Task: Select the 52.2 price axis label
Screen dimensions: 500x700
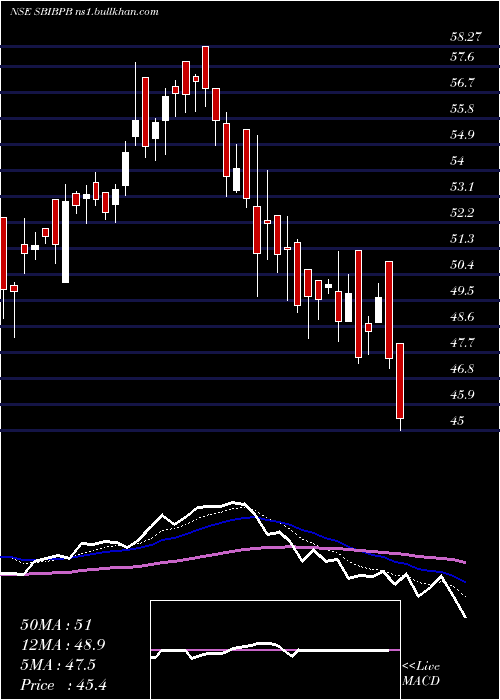Action: [x=462, y=213]
